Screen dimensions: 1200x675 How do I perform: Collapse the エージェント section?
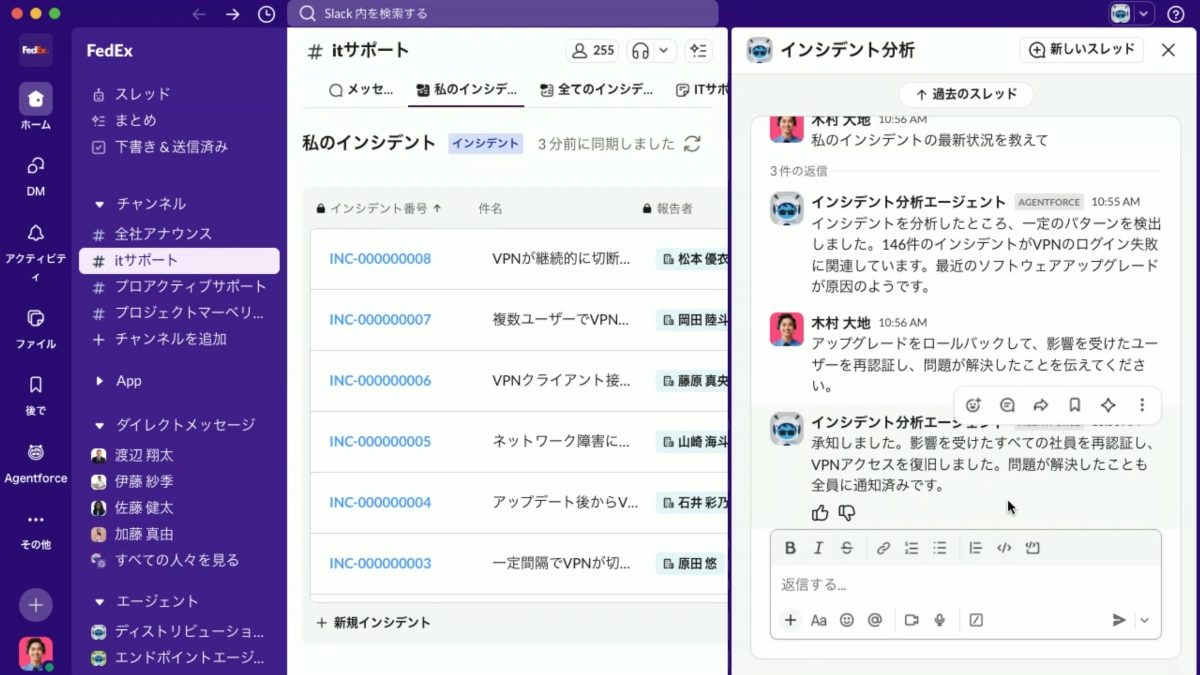(99, 602)
